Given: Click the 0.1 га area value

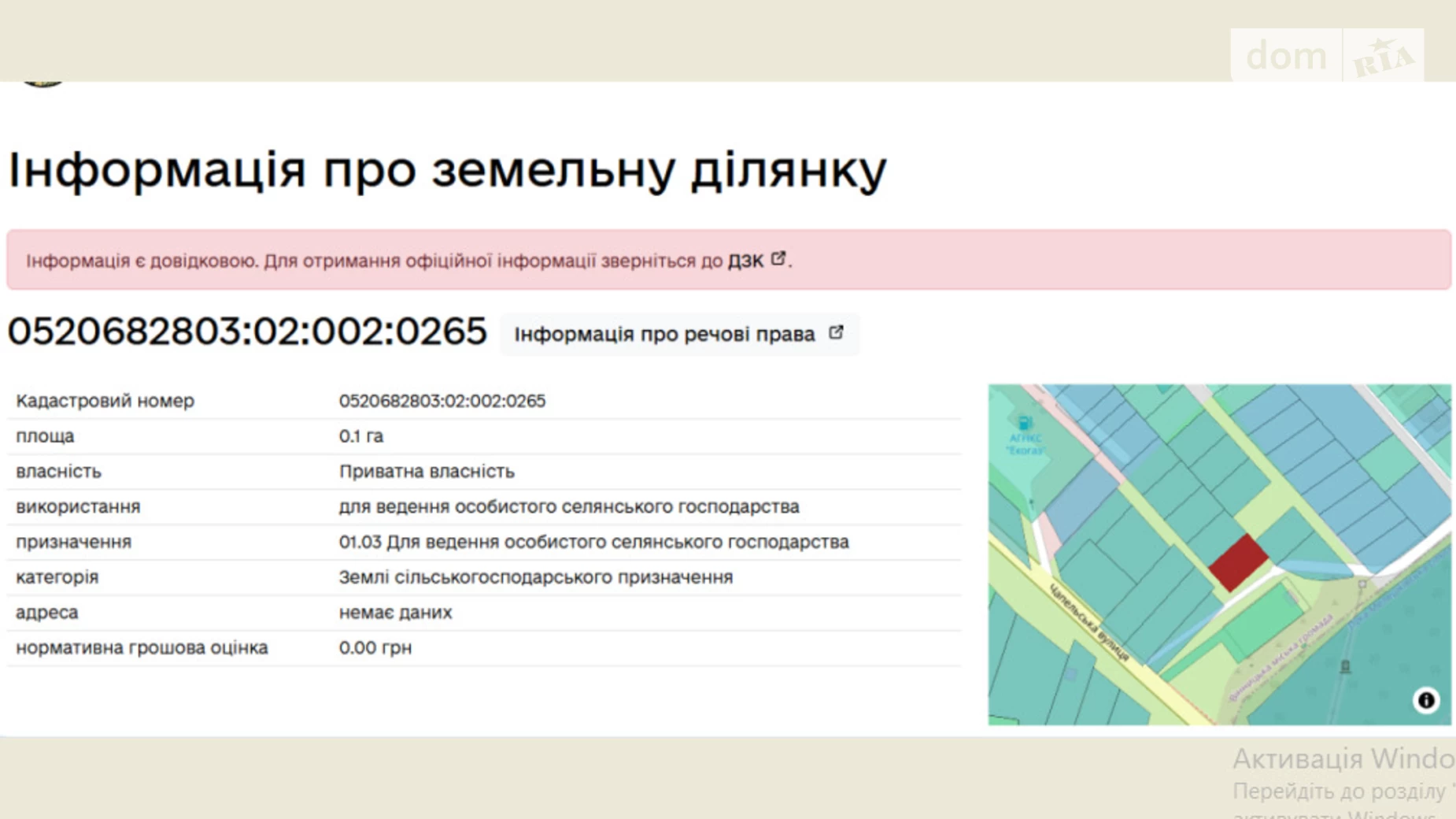Looking at the screenshot, I should coord(361,436).
